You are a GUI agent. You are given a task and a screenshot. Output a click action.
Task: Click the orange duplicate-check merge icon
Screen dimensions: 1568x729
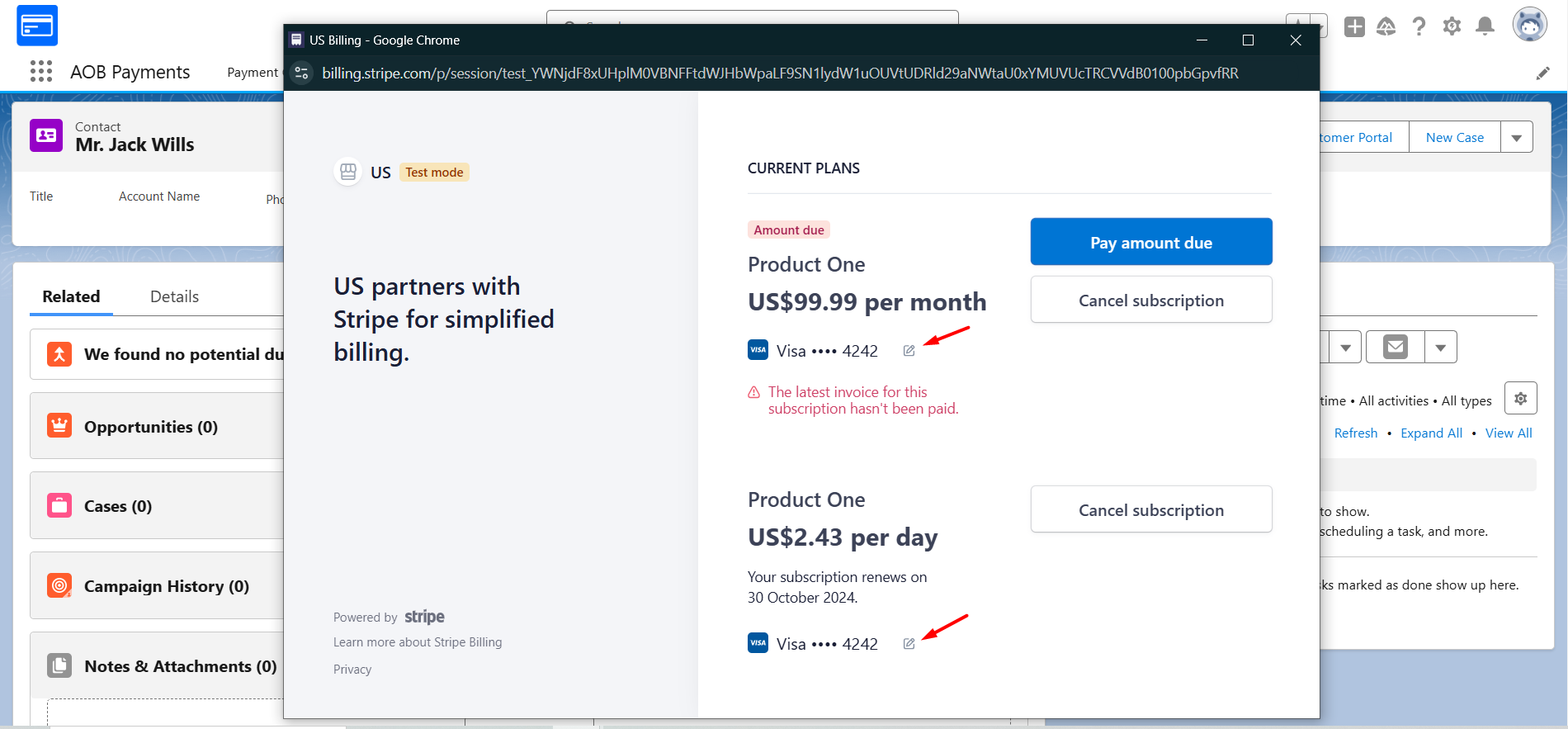(59, 354)
